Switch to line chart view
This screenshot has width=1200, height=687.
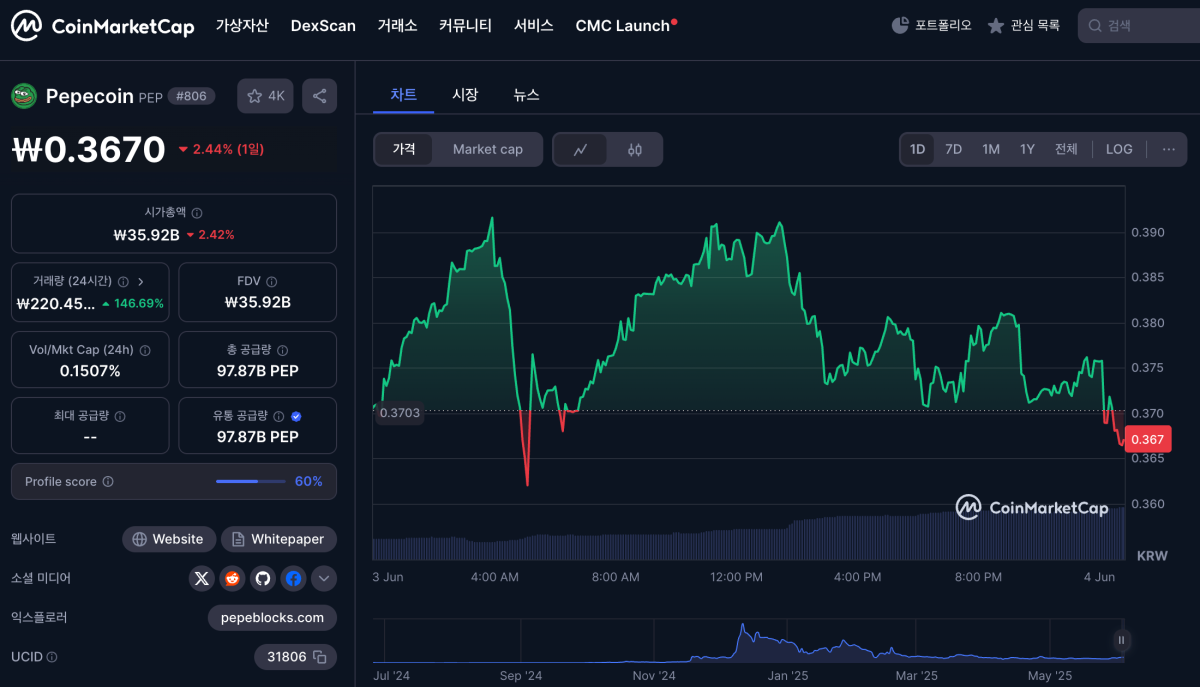point(581,150)
